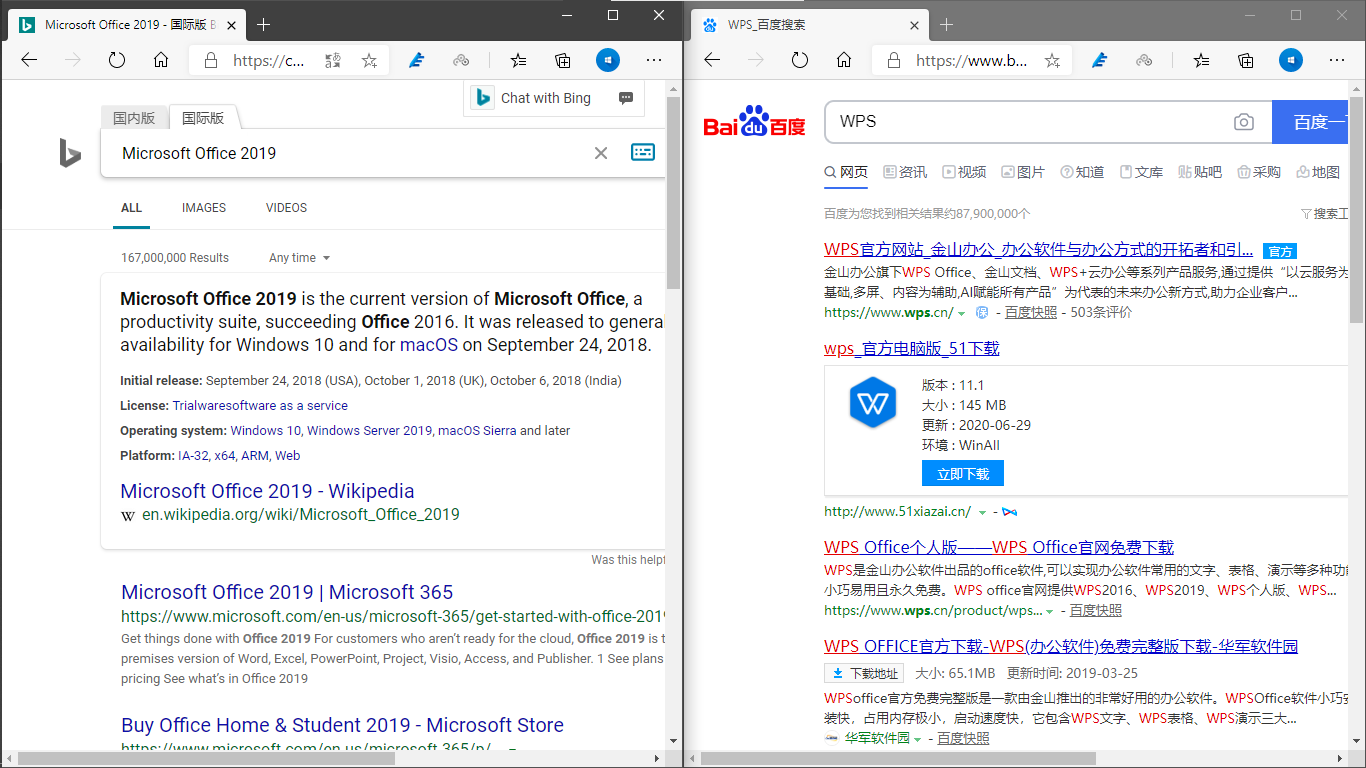The height and width of the screenshot is (768, 1366).
Task: Expand the arrow next to www.51xiazai.cn link
Action: [x=984, y=511]
